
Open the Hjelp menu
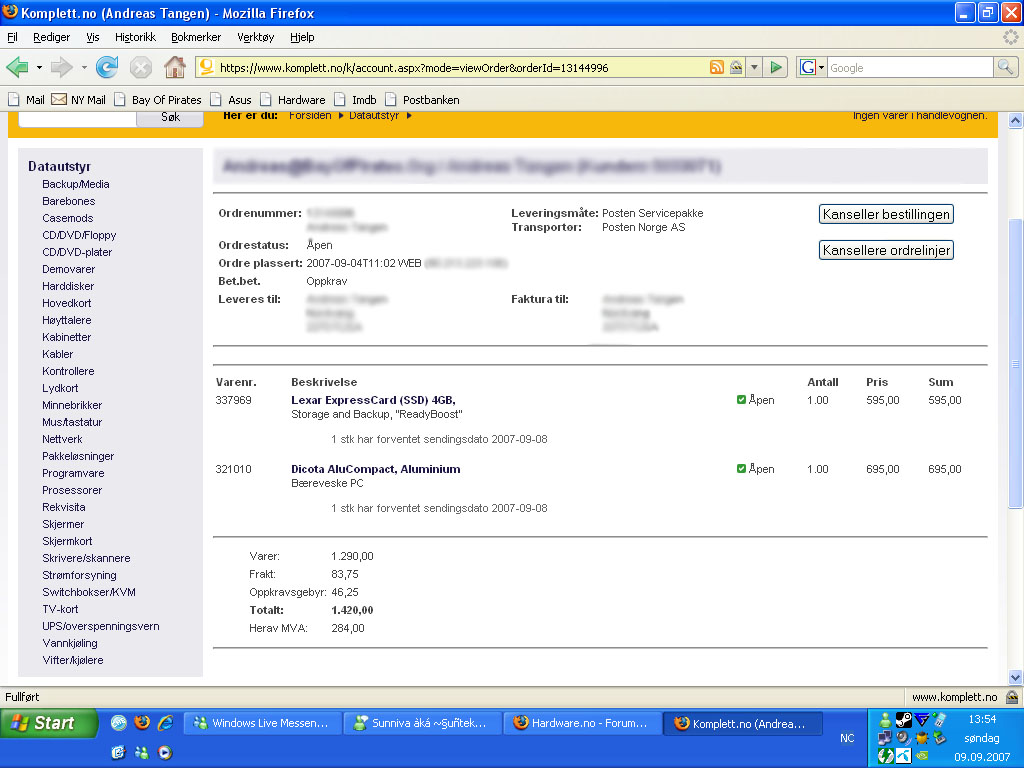[302, 37]
